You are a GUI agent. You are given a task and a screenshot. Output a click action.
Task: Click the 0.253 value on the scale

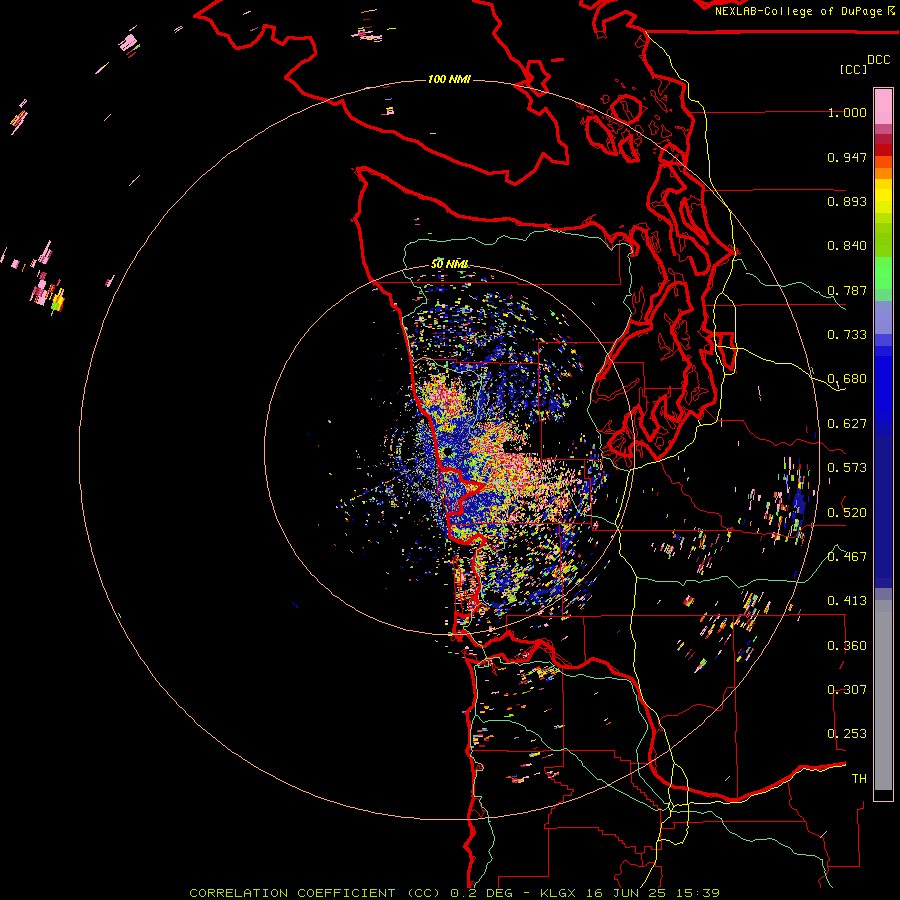[847, 734]
